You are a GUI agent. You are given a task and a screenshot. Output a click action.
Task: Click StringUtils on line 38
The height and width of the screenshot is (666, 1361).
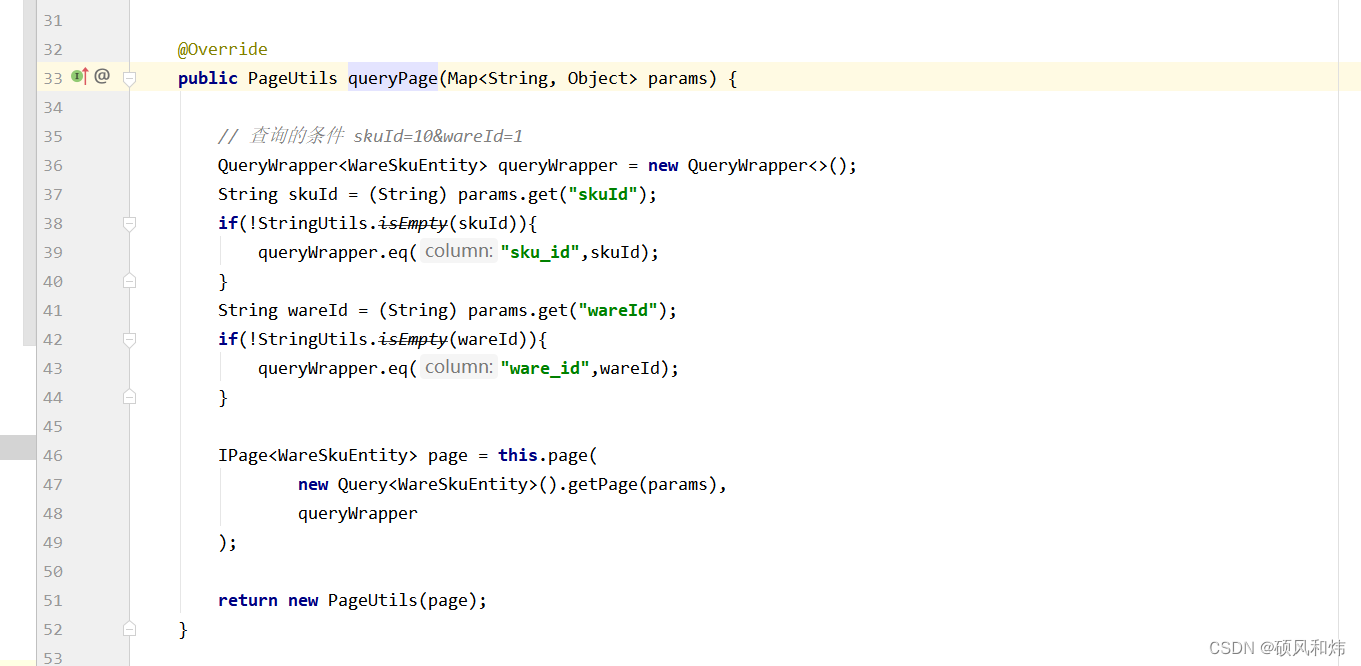[x=313, y=223]
